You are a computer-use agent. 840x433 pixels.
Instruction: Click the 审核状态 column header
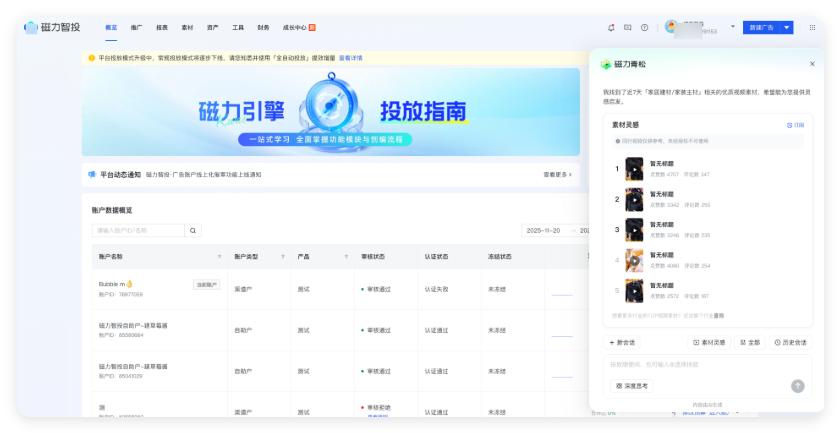tap(373, 257)
